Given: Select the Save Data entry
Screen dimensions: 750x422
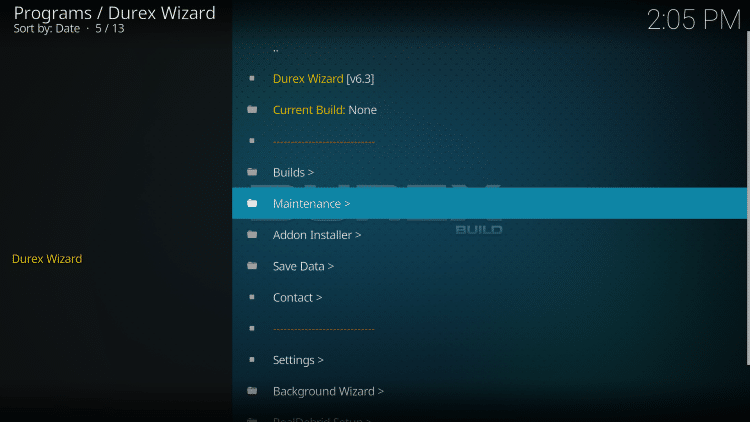Looking at the screenshot, I should click(x=303, y=266).
